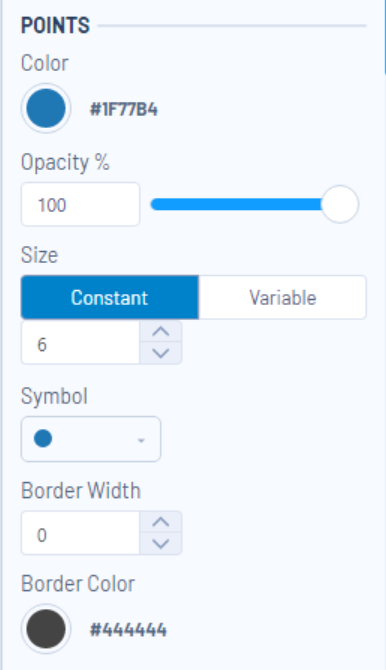Click the panel's vertical scrollbar thumb
The image size is (386, 670).
tap(385, 37)
